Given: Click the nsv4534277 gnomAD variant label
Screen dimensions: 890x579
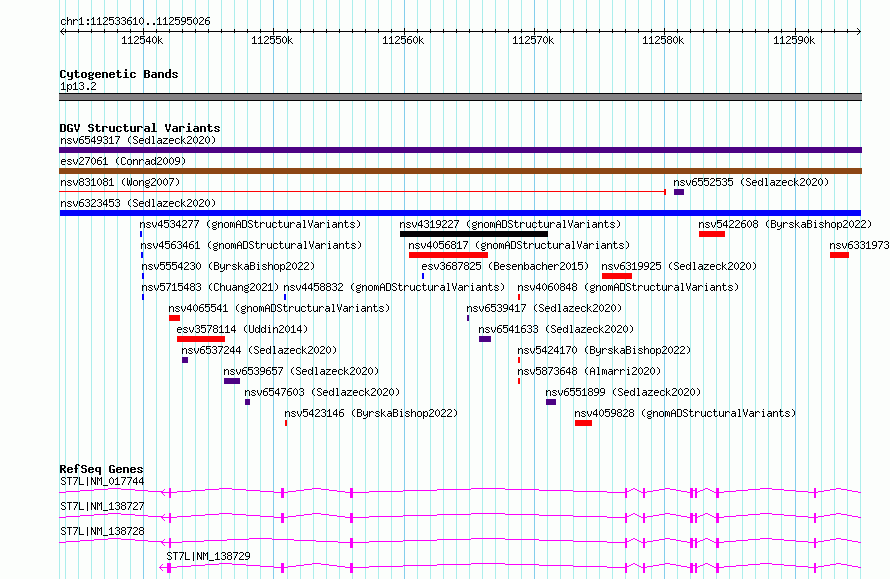Looking at the screenshot, I should click(250, 224).
